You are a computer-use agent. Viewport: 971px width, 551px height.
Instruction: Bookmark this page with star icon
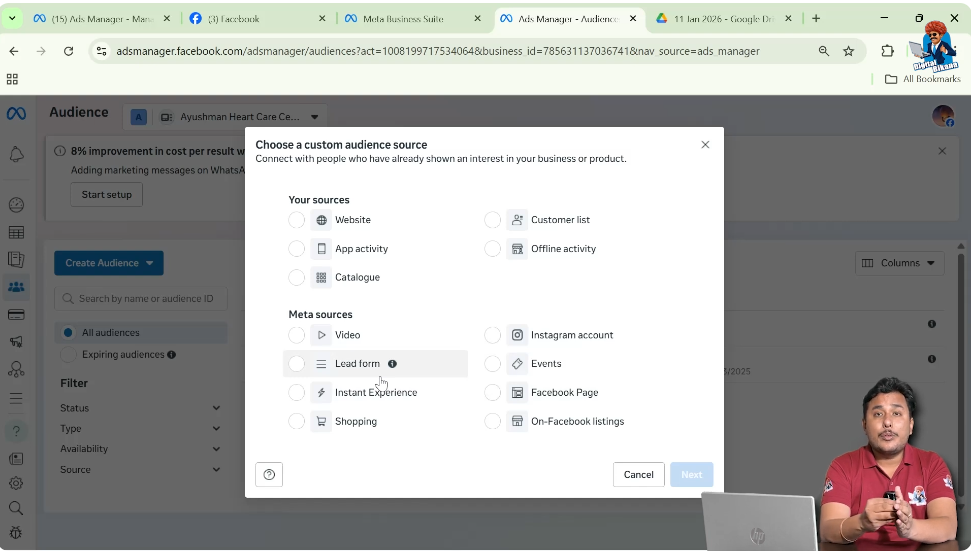pyautogui.click(x=848, y=51)
